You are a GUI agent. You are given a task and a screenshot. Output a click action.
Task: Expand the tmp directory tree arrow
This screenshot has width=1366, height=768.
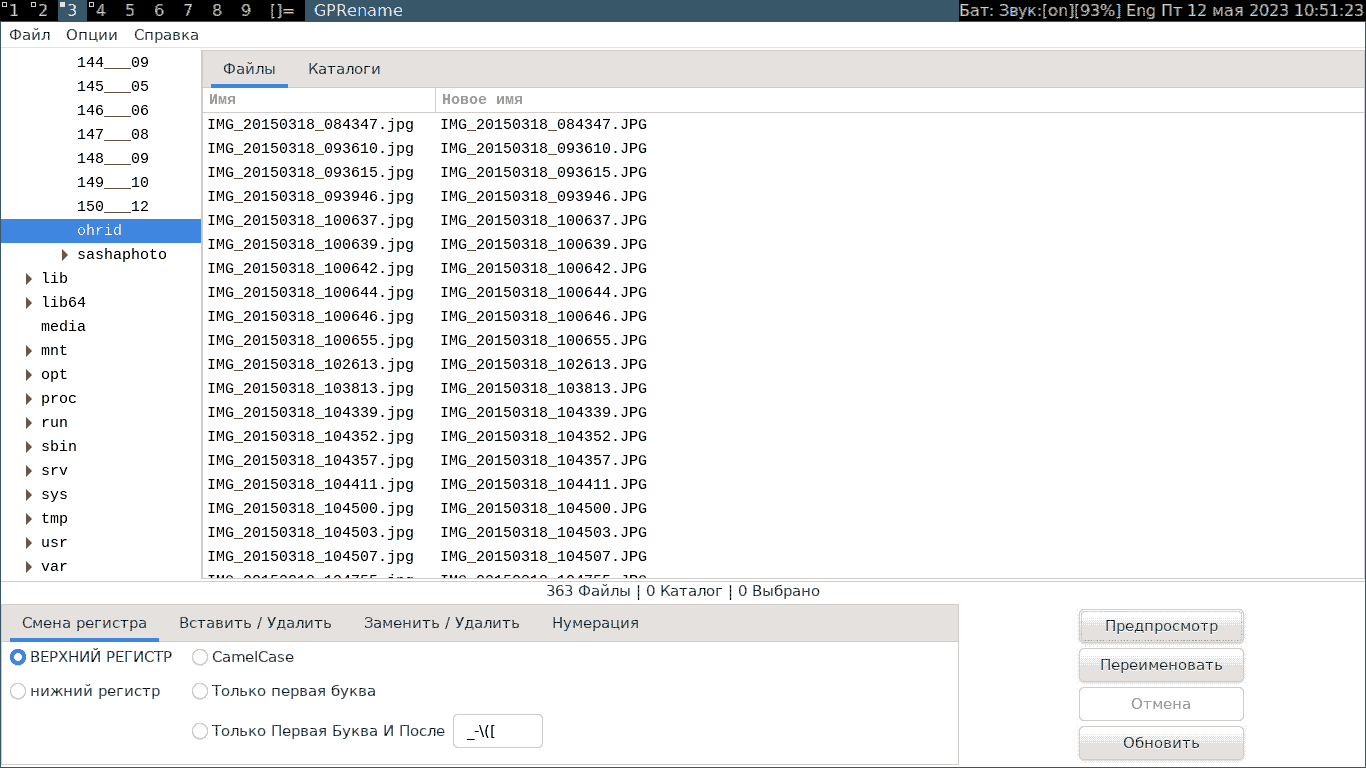click(x=29, y=519)
